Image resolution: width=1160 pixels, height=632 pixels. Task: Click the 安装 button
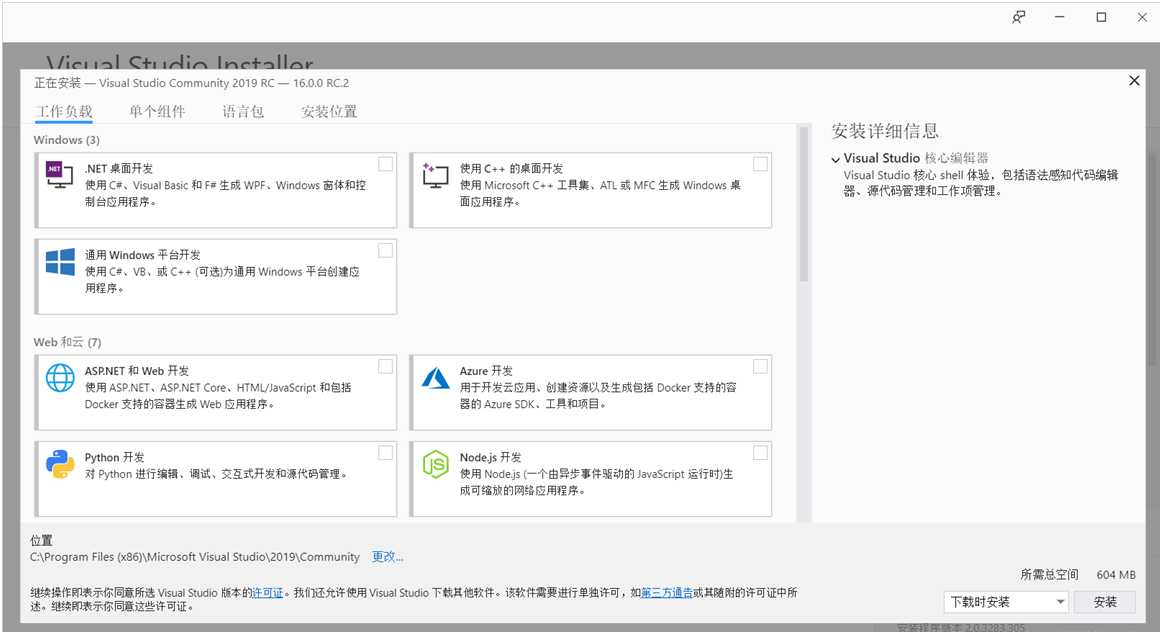(1105, 602)
